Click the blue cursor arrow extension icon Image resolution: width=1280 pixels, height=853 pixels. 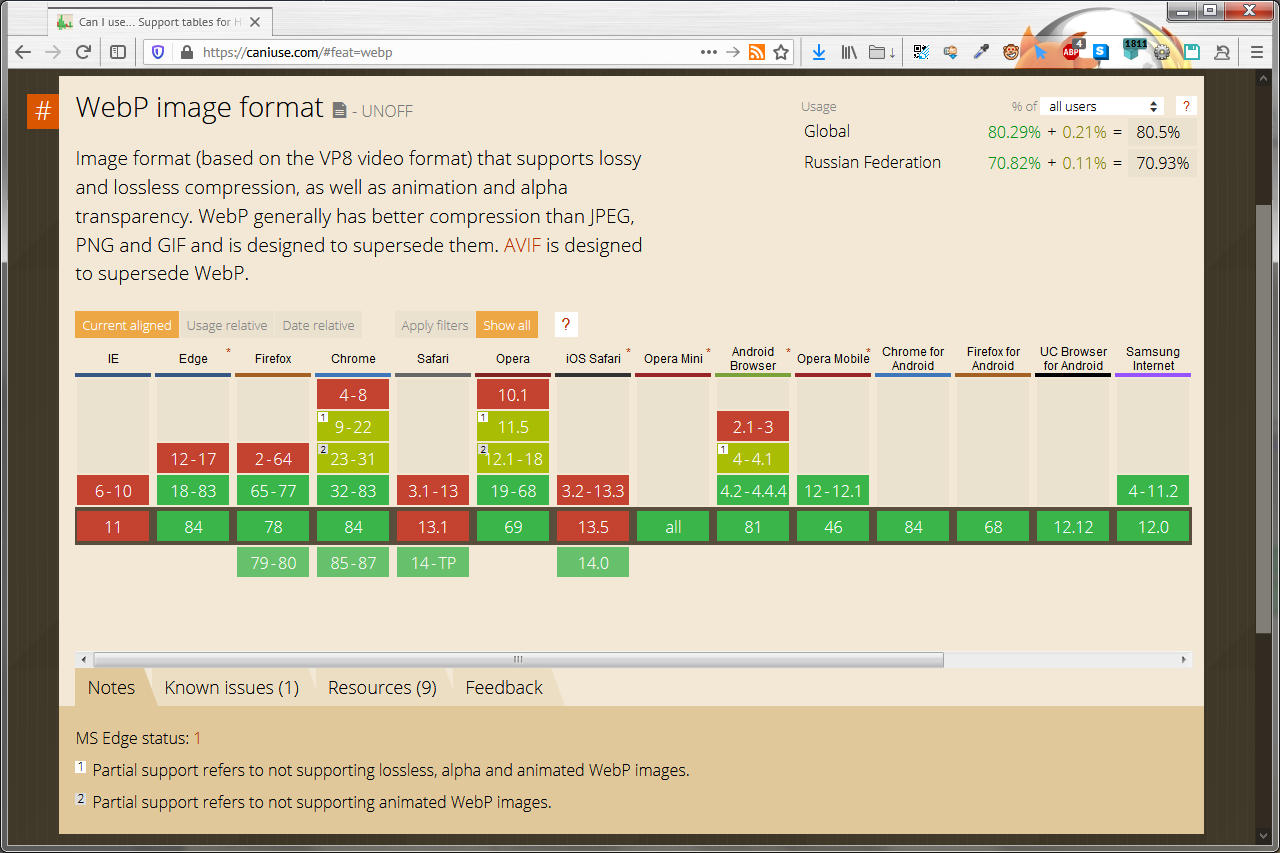pyautogui.click(x=1041, y=52)
